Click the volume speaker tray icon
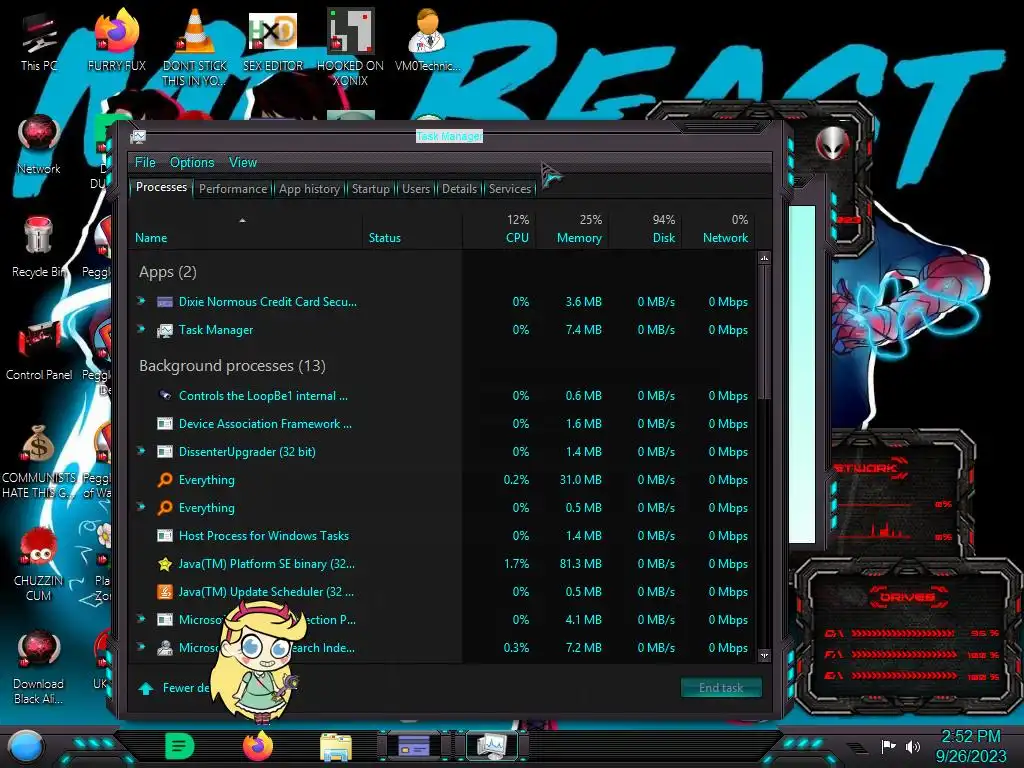1024x768 pixels. [x=913, y=746]
